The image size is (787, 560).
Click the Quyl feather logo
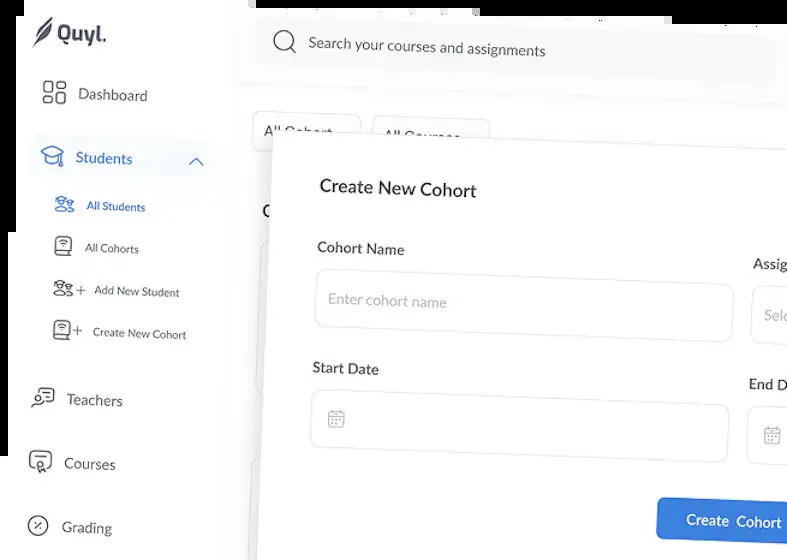[43, 32]
